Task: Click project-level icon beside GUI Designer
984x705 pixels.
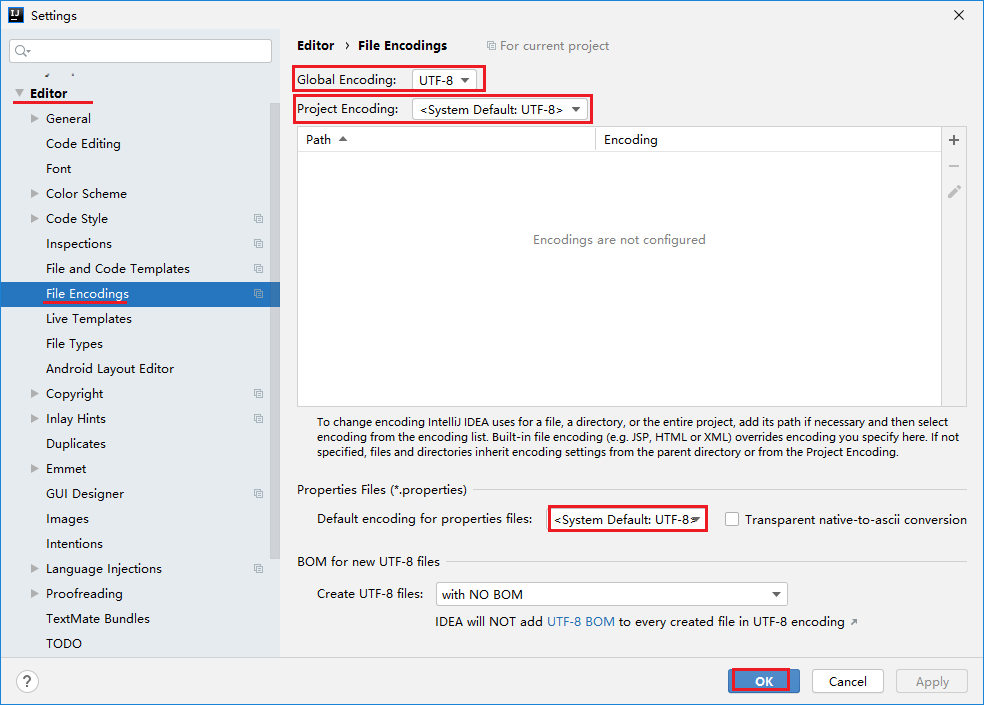Action: (x=259, y=493)
